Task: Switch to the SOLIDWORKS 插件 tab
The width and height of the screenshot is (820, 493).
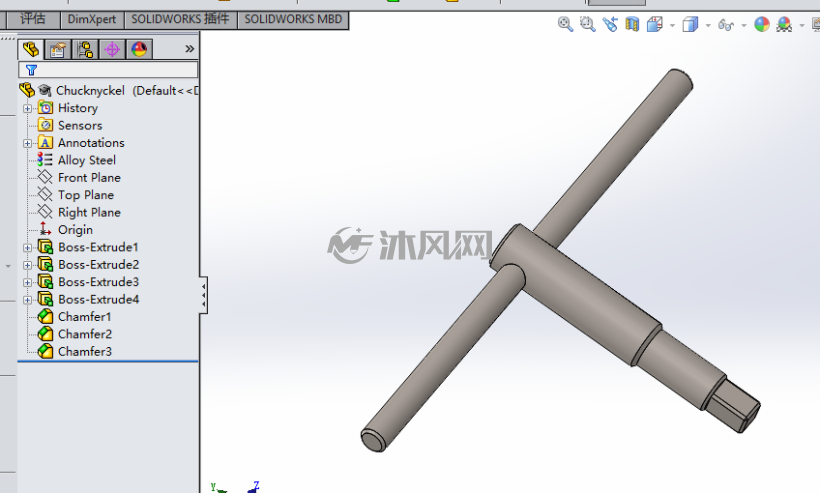Action: coord(180,19)
